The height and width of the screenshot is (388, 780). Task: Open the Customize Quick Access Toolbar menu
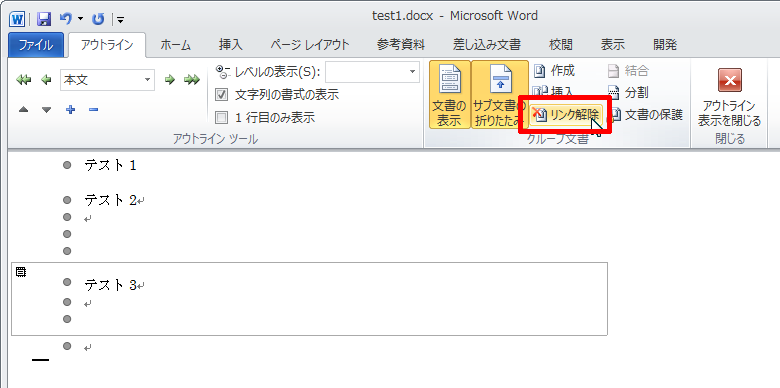click(x=120, y=20)
